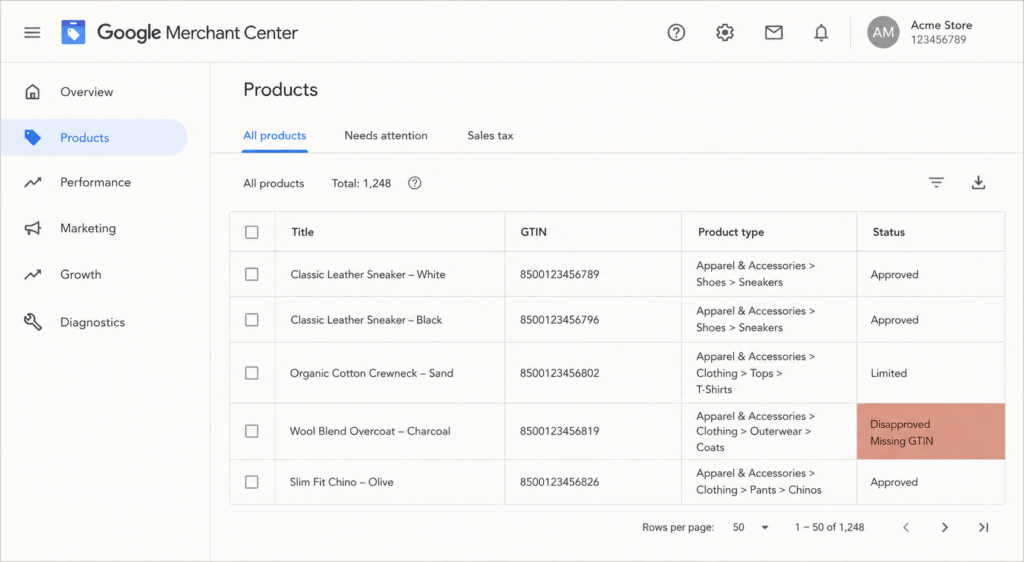Jump to last page arrow
This screenshot has height=562, width=1024.
pos(984,527)
